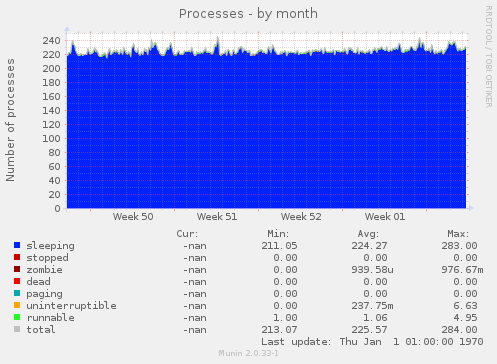
Task: Click zombie average value 939.58u
Action: point(372,270)
